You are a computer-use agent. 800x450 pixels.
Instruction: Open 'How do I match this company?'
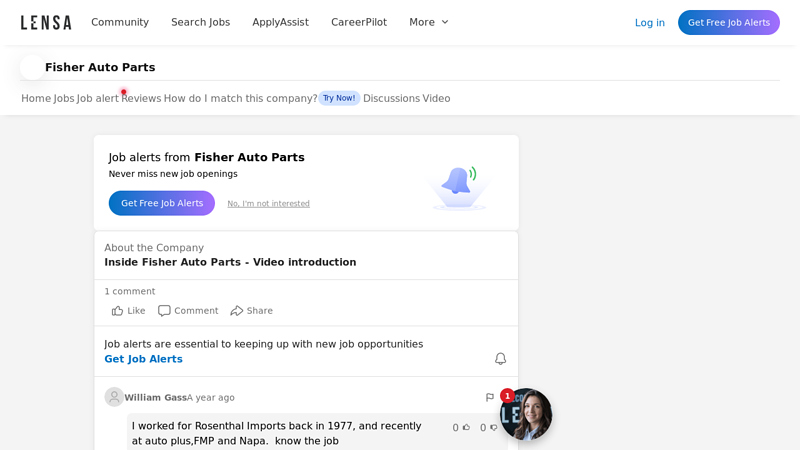click(x=240, y=98)
